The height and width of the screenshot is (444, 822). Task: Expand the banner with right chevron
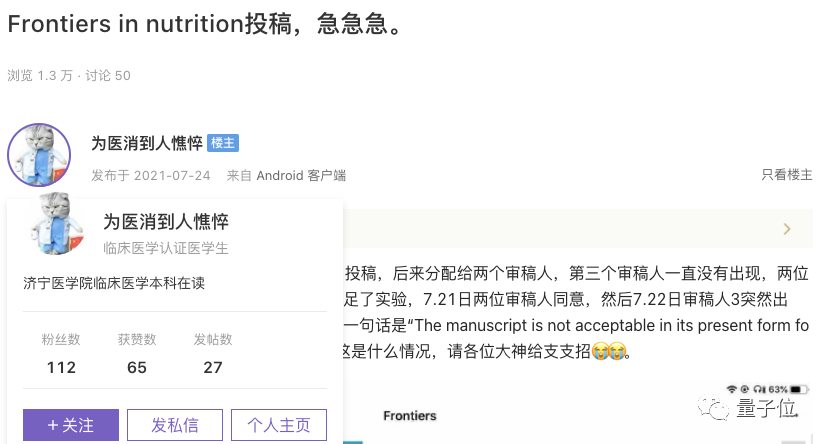[787, 229]
